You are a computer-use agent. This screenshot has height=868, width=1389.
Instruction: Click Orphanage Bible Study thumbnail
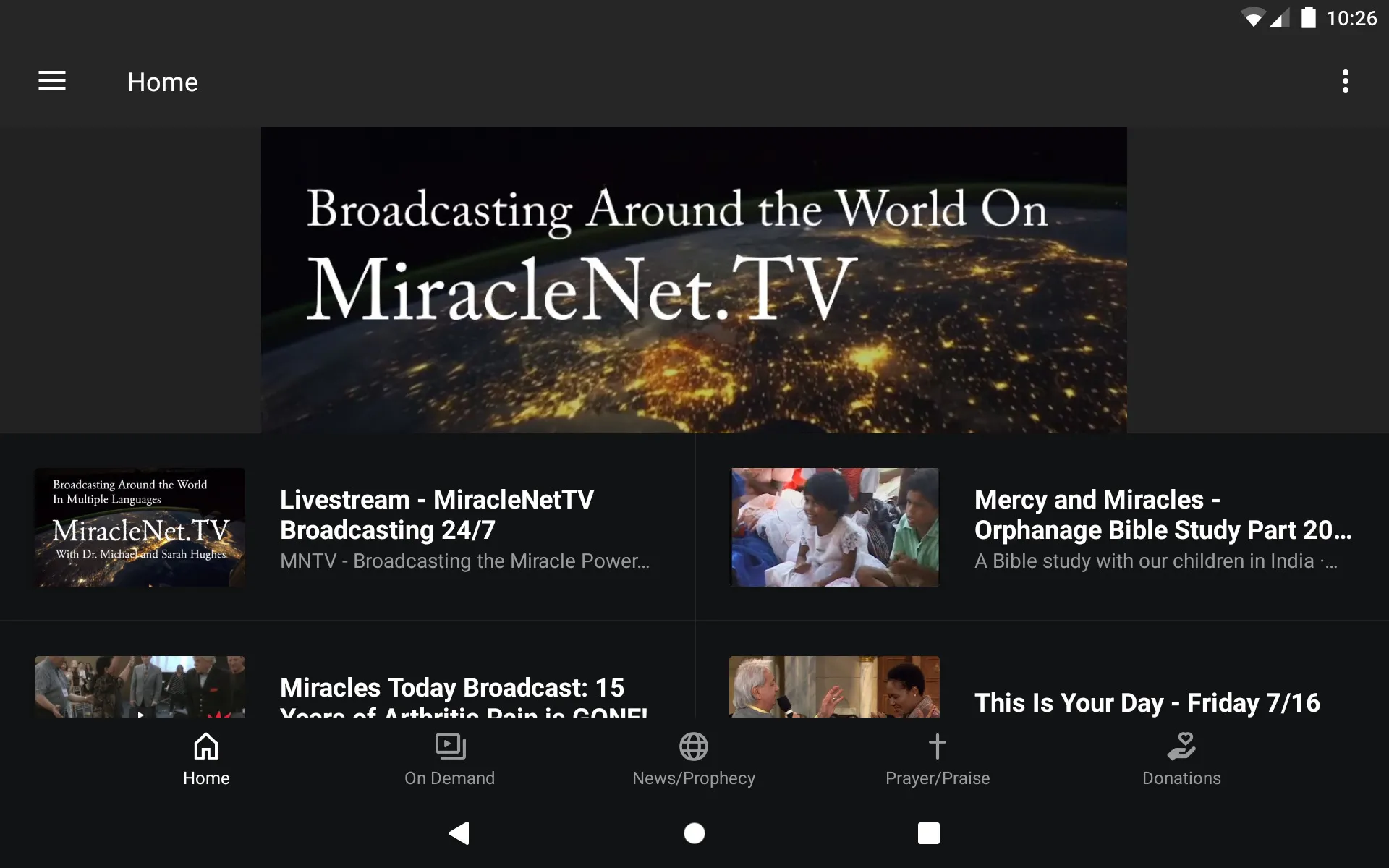point(833,527)
